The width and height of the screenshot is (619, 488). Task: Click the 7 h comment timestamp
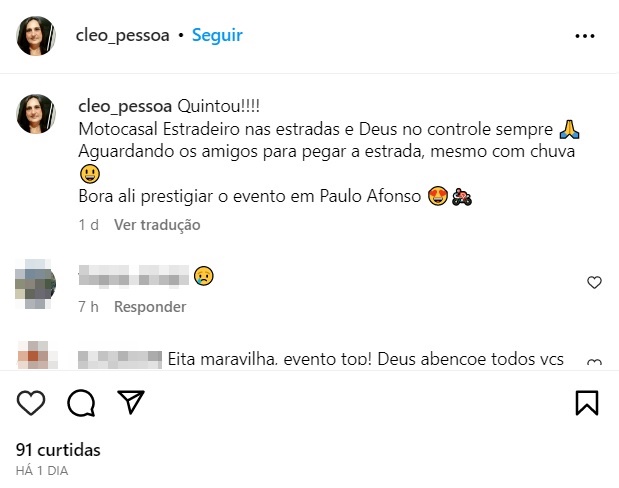point(88,307)
